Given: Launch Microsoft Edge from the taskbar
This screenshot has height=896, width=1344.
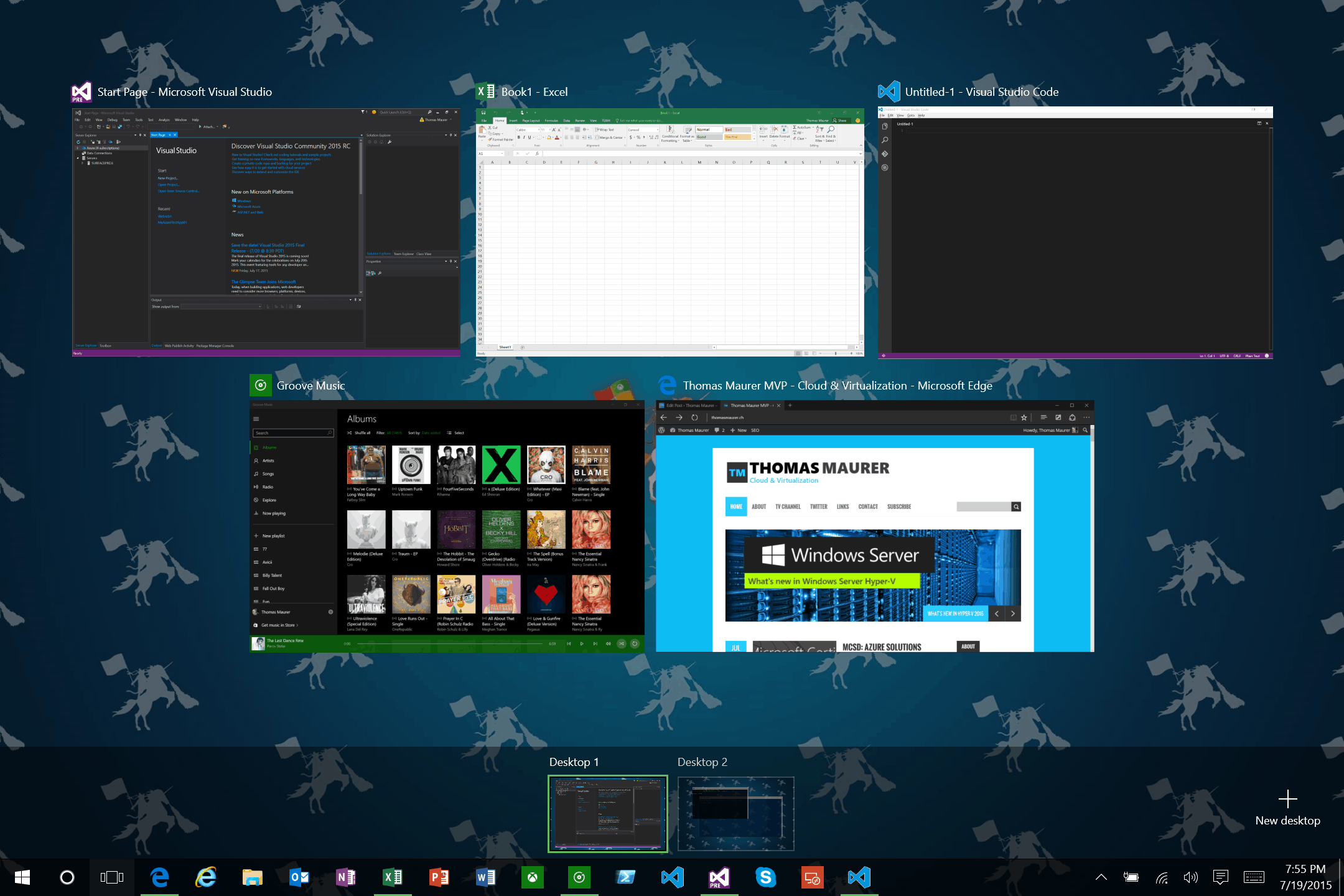Looking at the screenshot, I should pos(160,877).
